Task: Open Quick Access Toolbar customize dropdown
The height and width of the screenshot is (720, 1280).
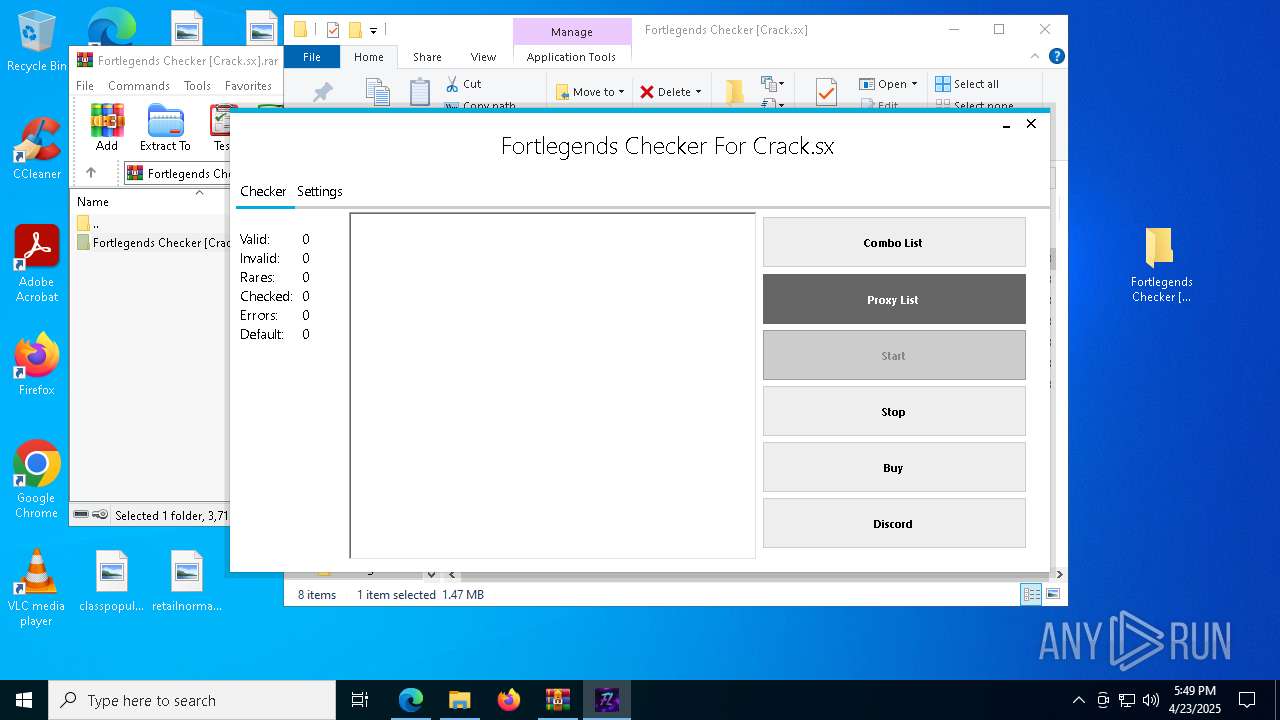Action: [373, 31]
